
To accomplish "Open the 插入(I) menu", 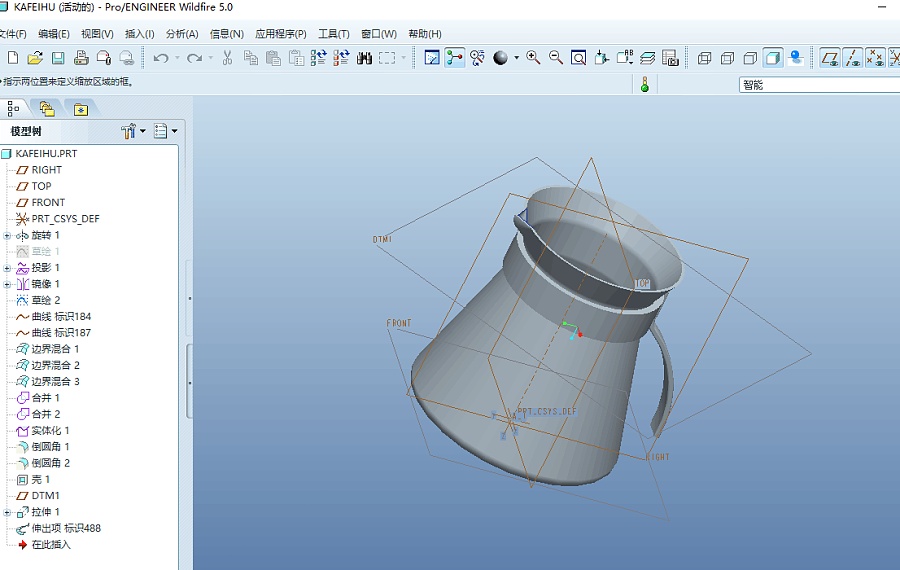I will pos(139,34).
